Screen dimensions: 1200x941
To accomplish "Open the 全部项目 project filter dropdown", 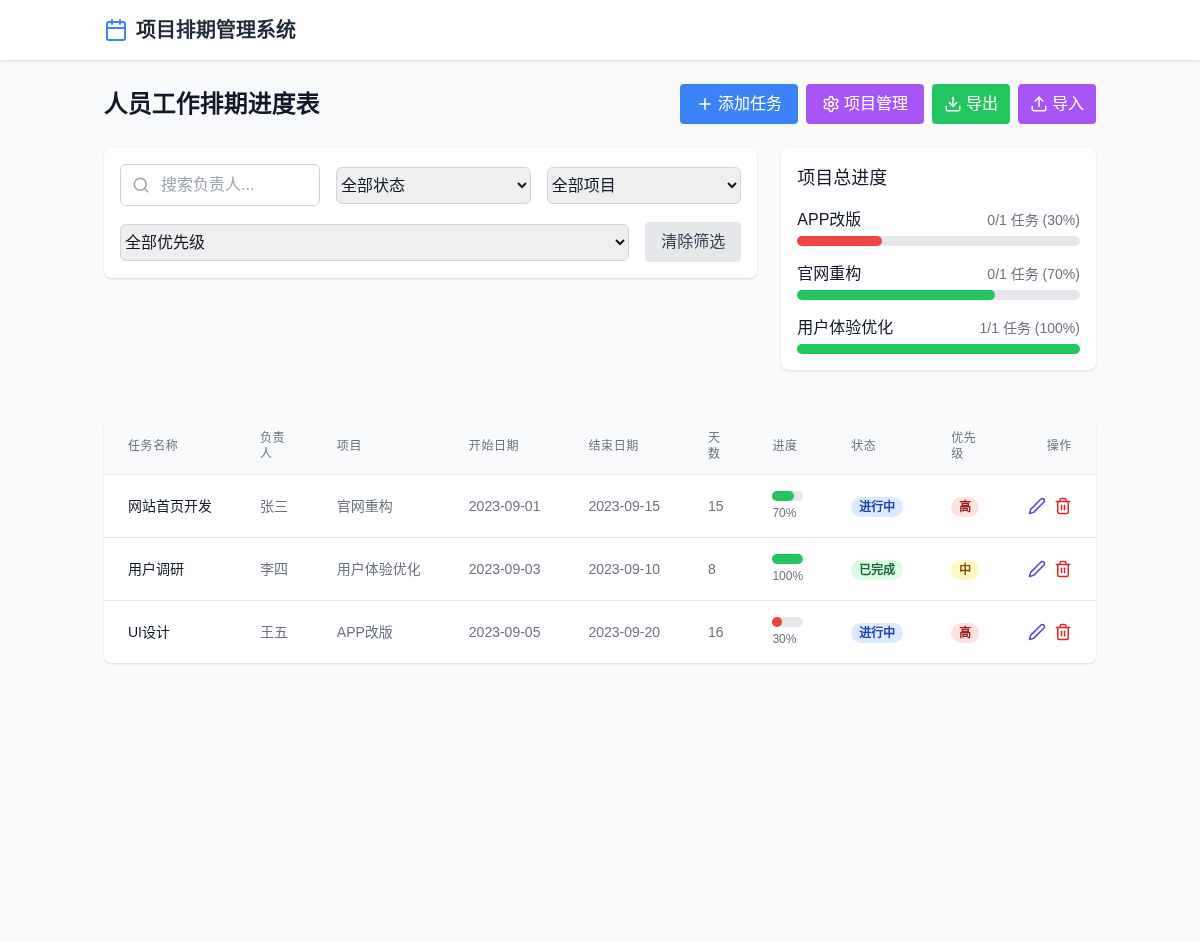I will (644, 185).
